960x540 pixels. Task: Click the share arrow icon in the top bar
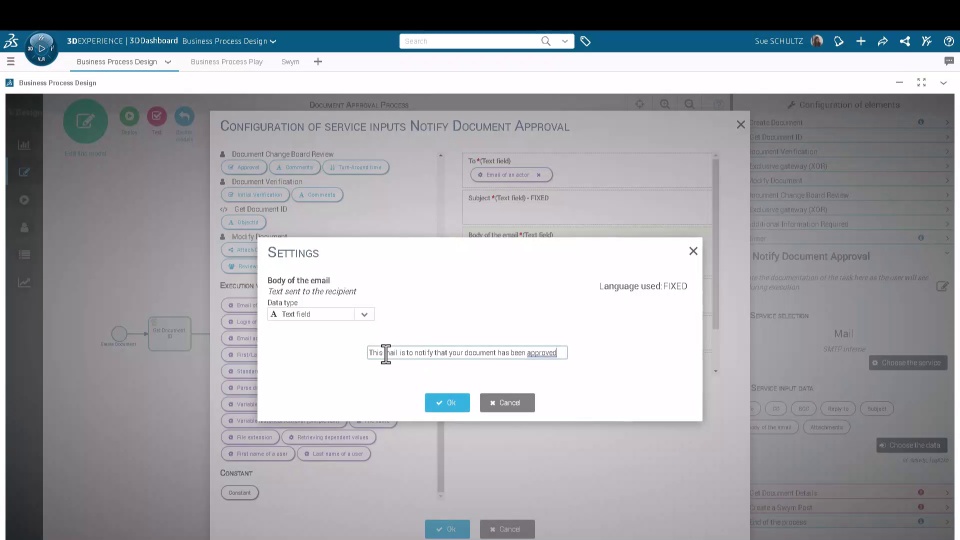coord(883,41)
